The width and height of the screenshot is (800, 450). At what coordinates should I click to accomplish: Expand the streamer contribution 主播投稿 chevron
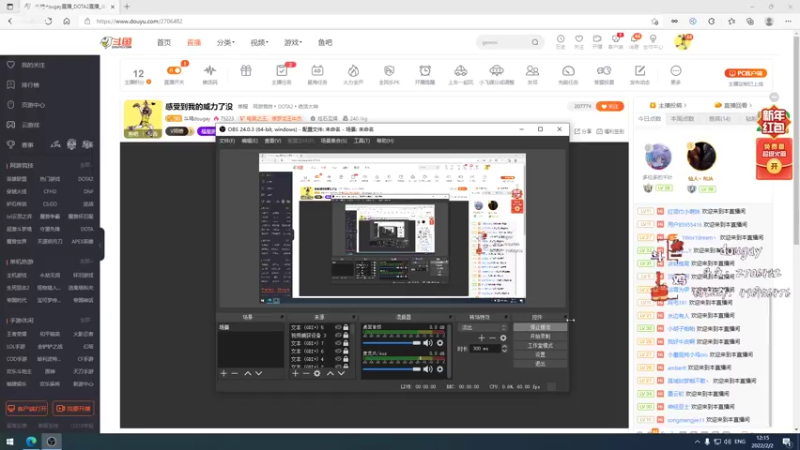[x=685, y=105]
